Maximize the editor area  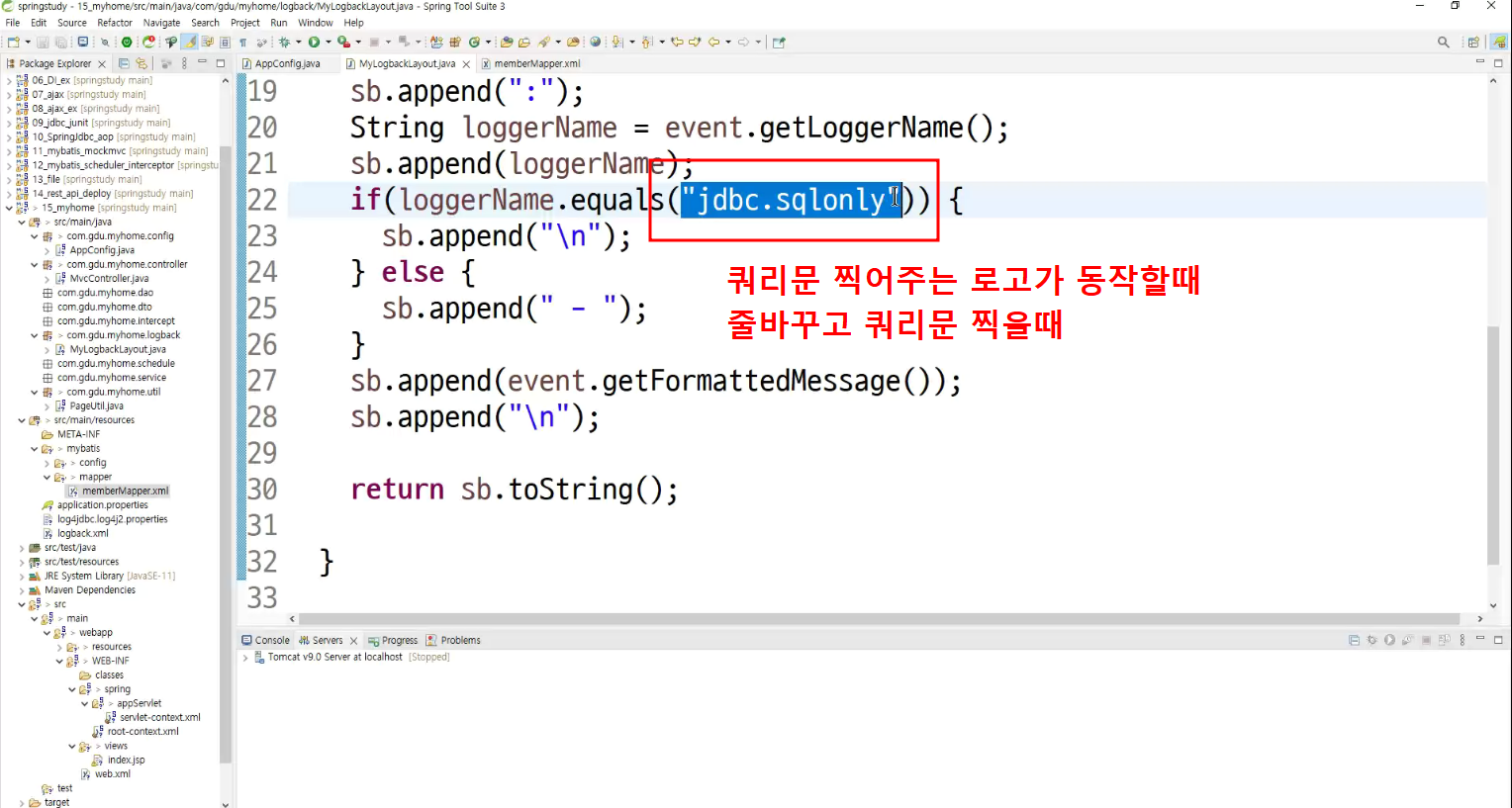[x=1498, y=62]
